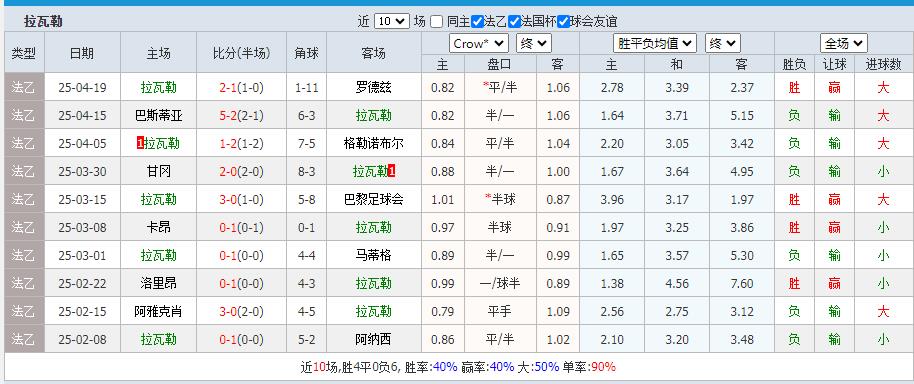Screen dimensions: 914x384
Task: Click the 大 50% summary value
Action: tap(547, 367)
